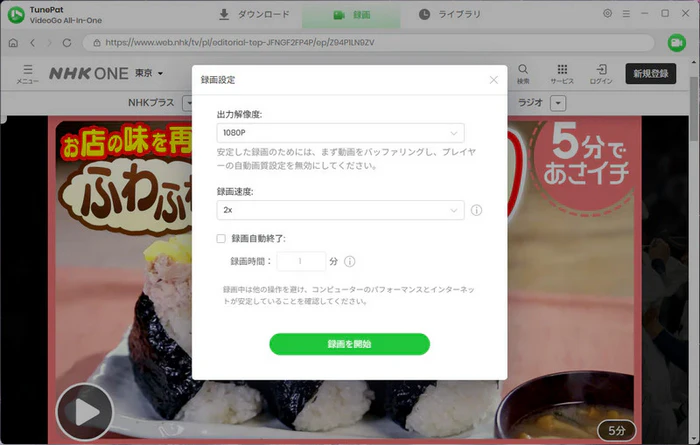The width and height of the screenshot is (700, 445).
Task: Click the green record camera icon
Action: click(677, 43)
